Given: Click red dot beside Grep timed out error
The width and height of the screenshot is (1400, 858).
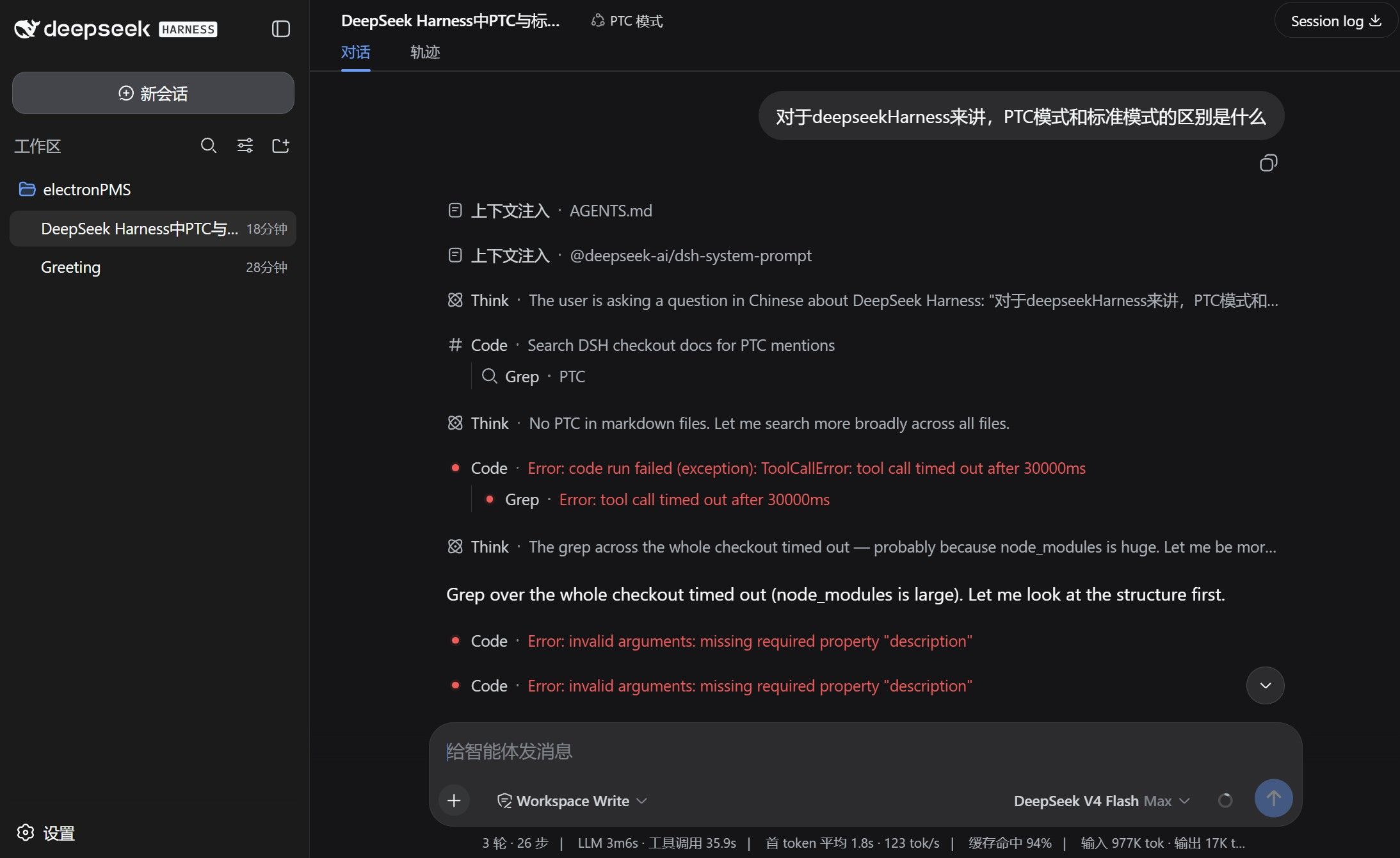Looking at the screenshot, I should [489, 499].
